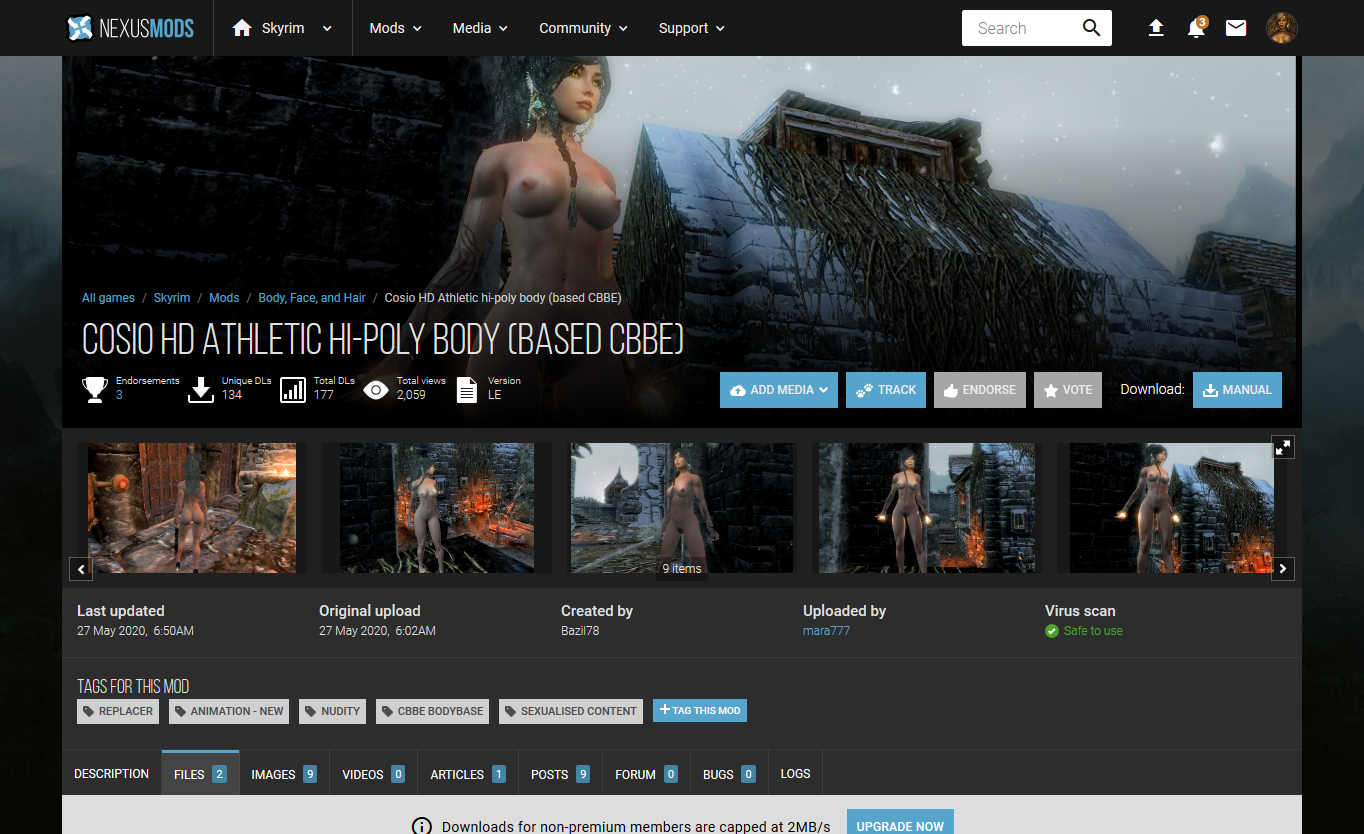The height and width of the screenshot is (834, 1364).
Task: Select the Animation - New tag
Action: click(x=229, y=711)
